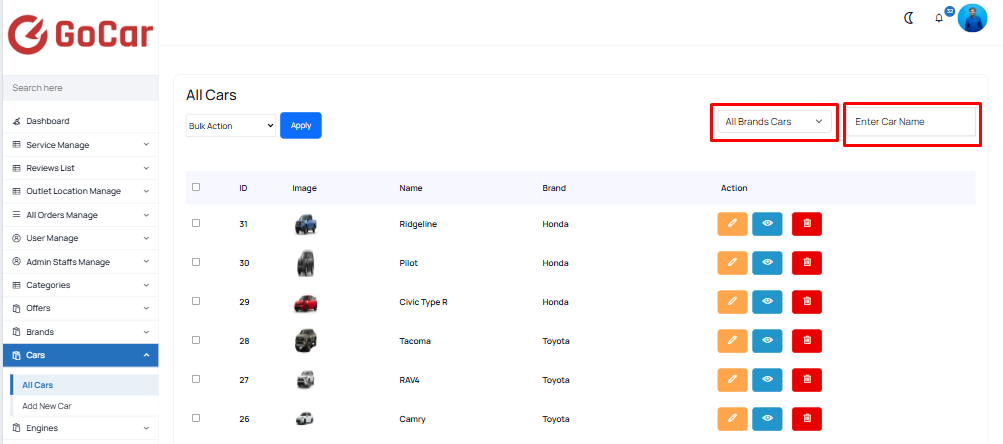Check the box for Pilot row

[x=196, y=262]
